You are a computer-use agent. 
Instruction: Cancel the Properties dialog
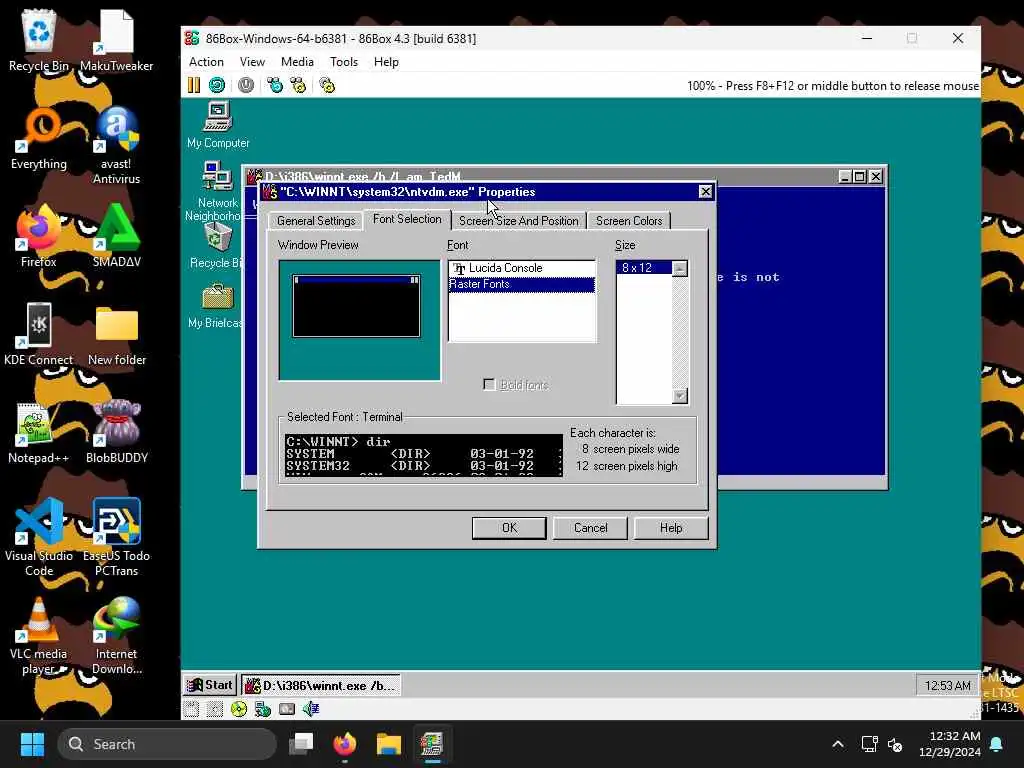[x=590, y=528]
